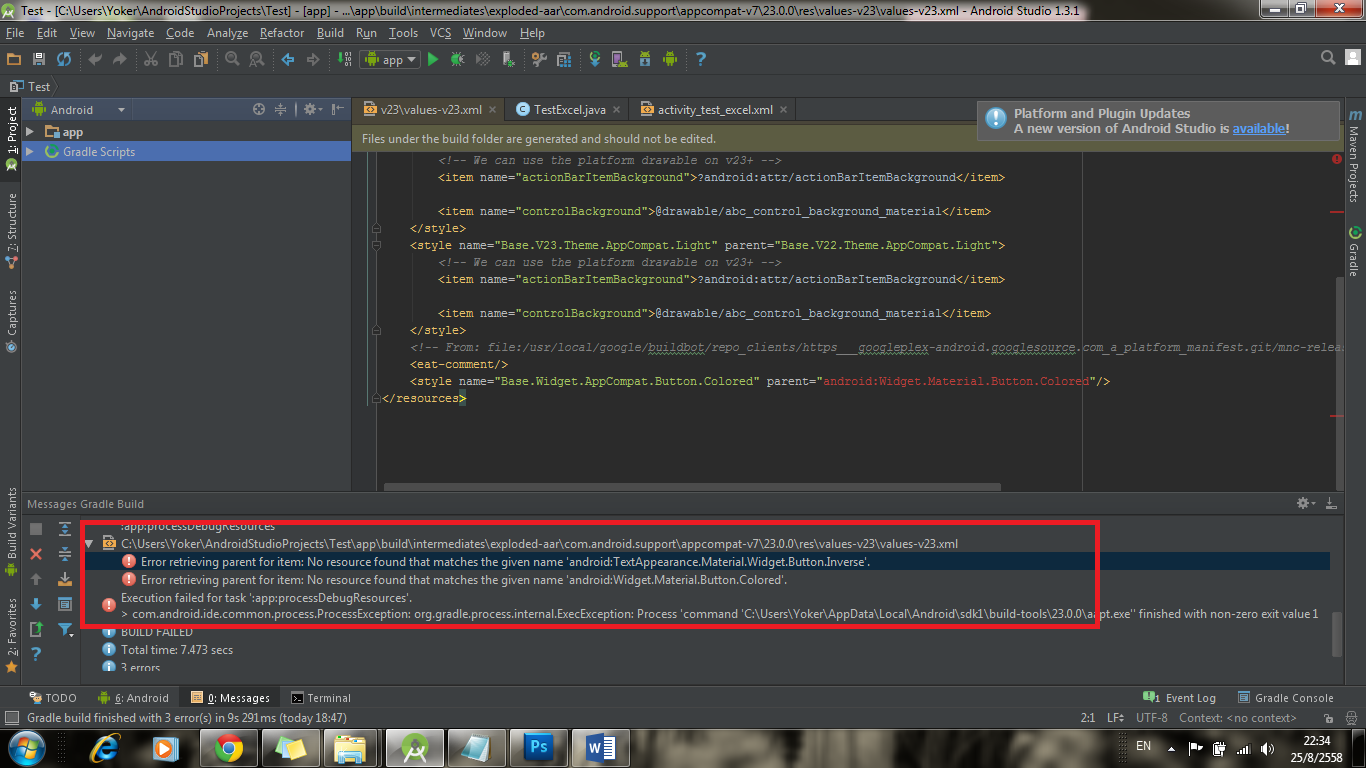Image resolution: width=1366 pixels, height=768 pixels.
Task: Open Project Structure icon
Action: [564, 60]
